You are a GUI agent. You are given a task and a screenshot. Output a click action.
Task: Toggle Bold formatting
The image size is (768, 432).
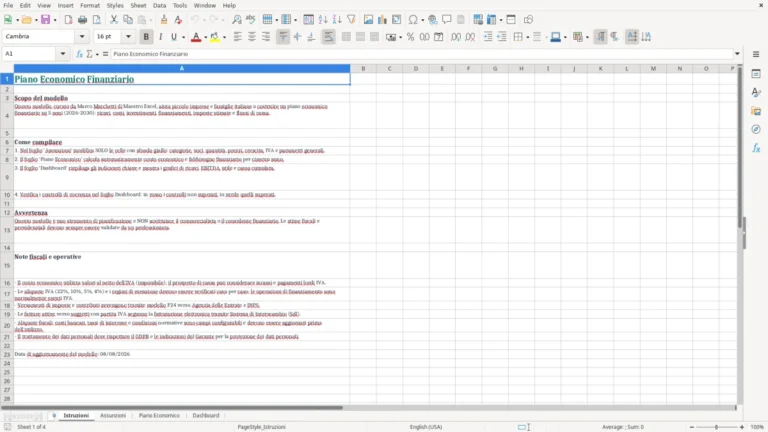[x=146, y=37]
